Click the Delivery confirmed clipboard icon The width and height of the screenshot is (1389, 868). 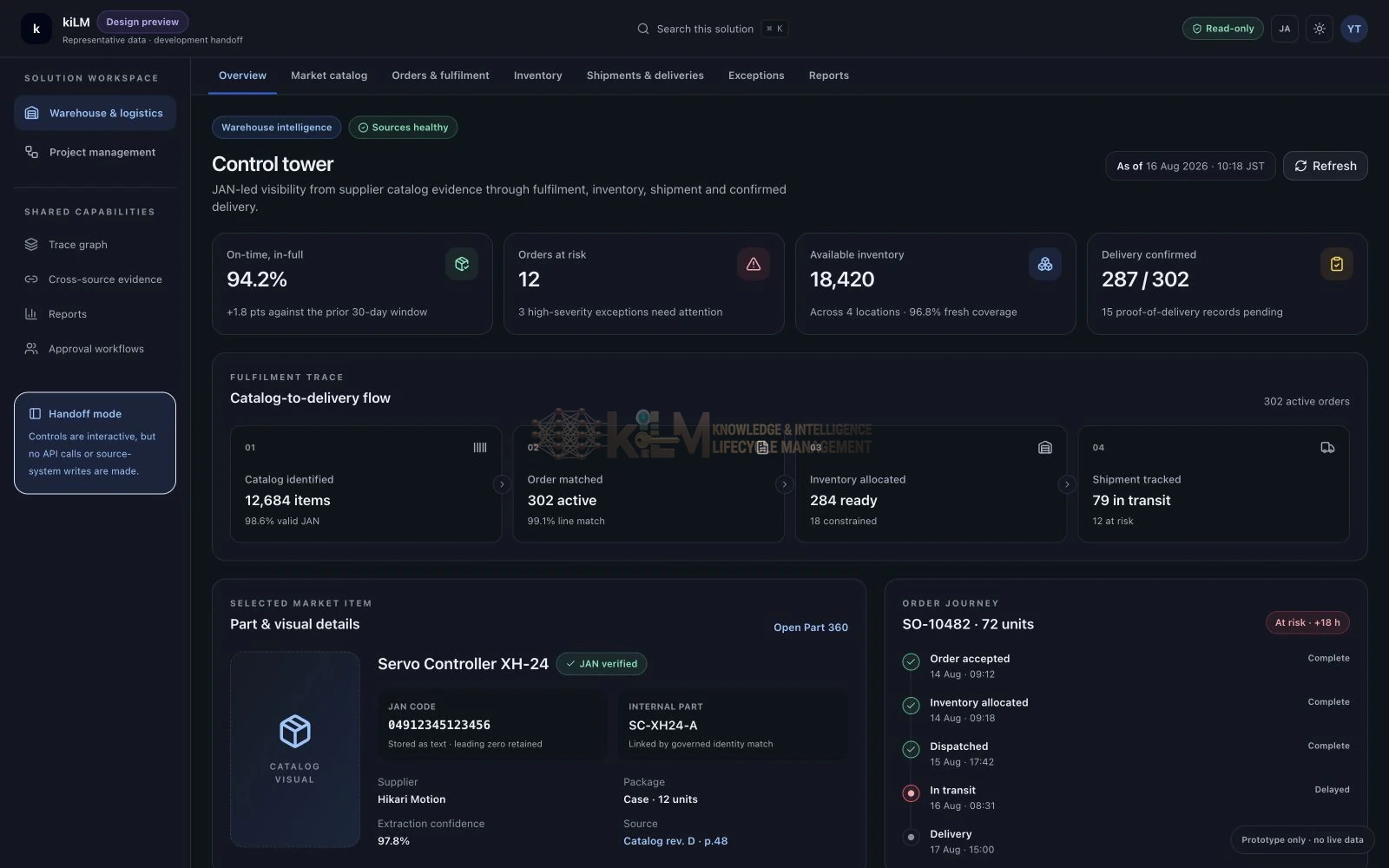(1336, 264)
